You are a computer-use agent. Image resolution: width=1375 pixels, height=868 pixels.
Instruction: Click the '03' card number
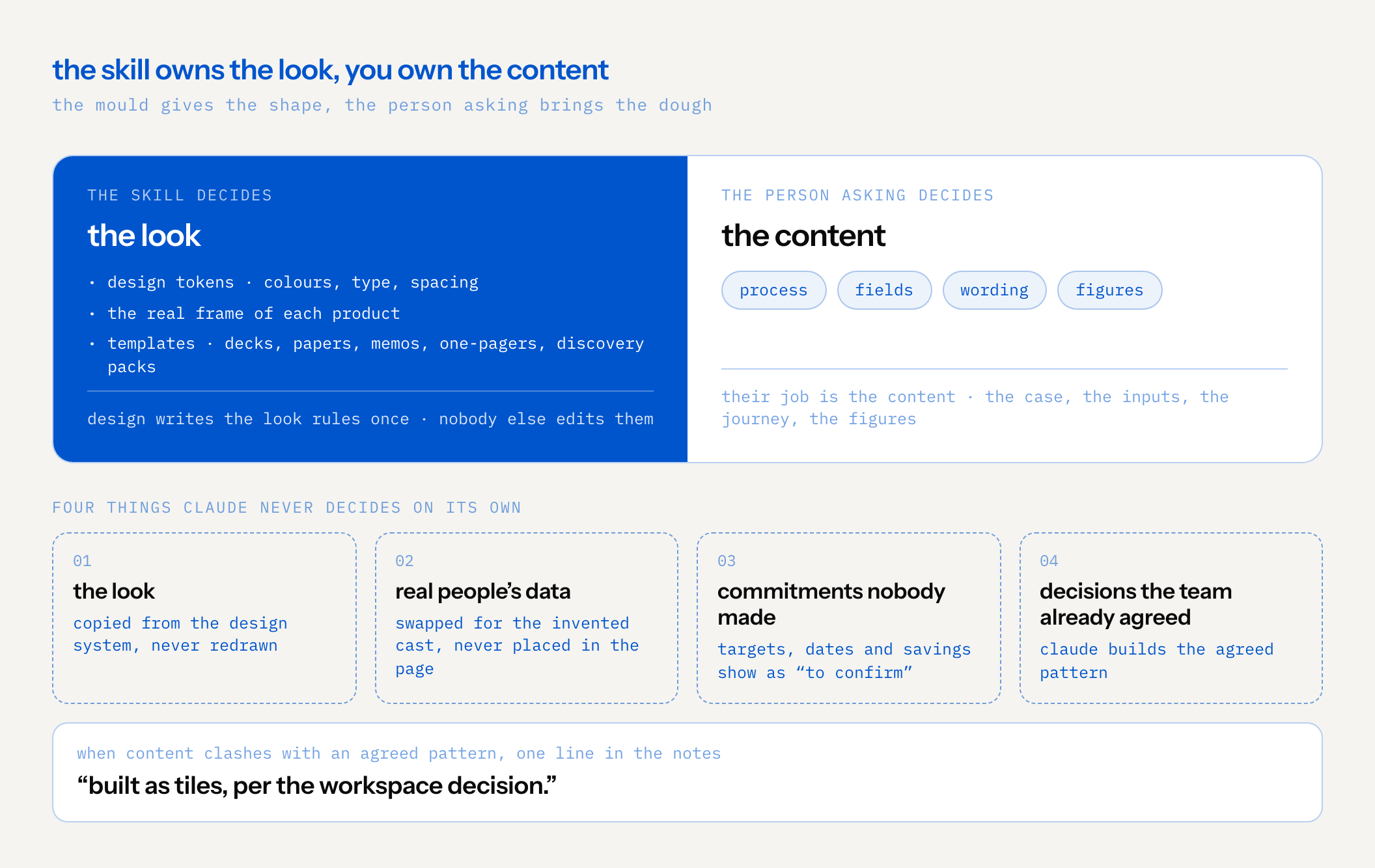tap(727, 561)
